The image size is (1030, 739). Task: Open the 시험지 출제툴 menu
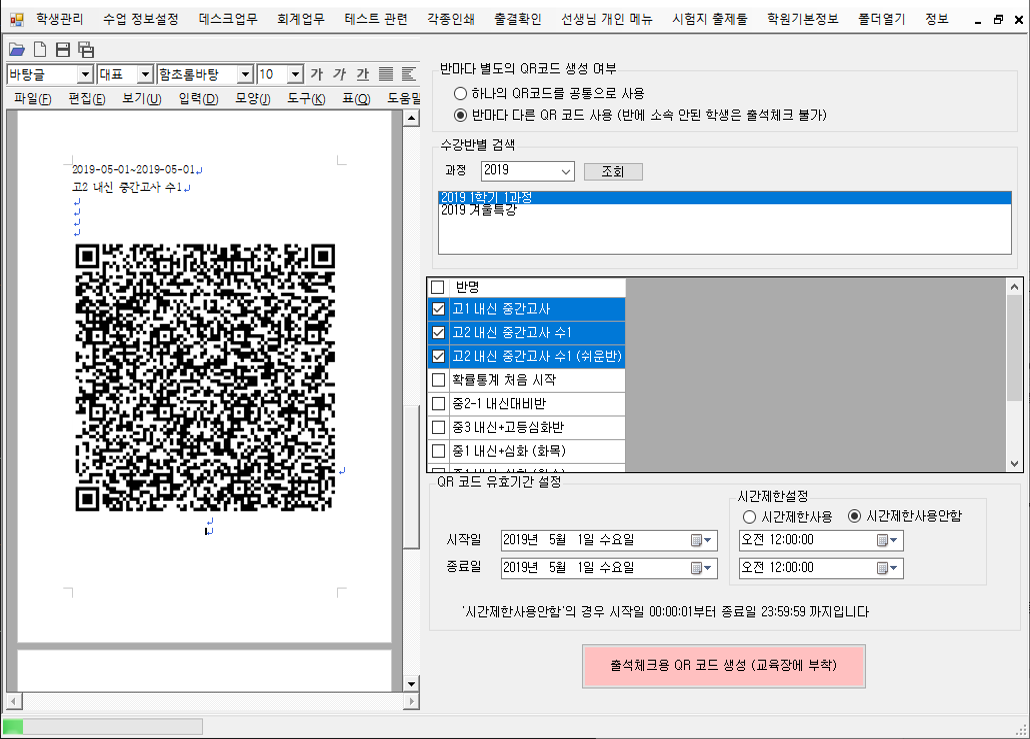coord(709,19)
